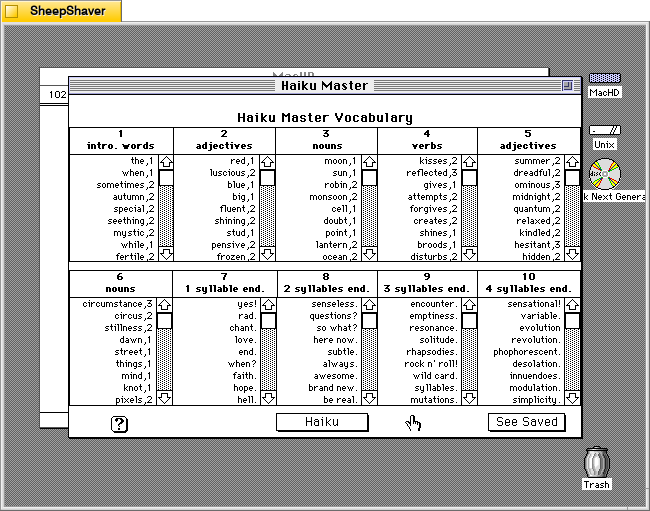Click down arrow of column 5 adjectives
This screenshot has height=511, width=650.
[x=572, y=254]
